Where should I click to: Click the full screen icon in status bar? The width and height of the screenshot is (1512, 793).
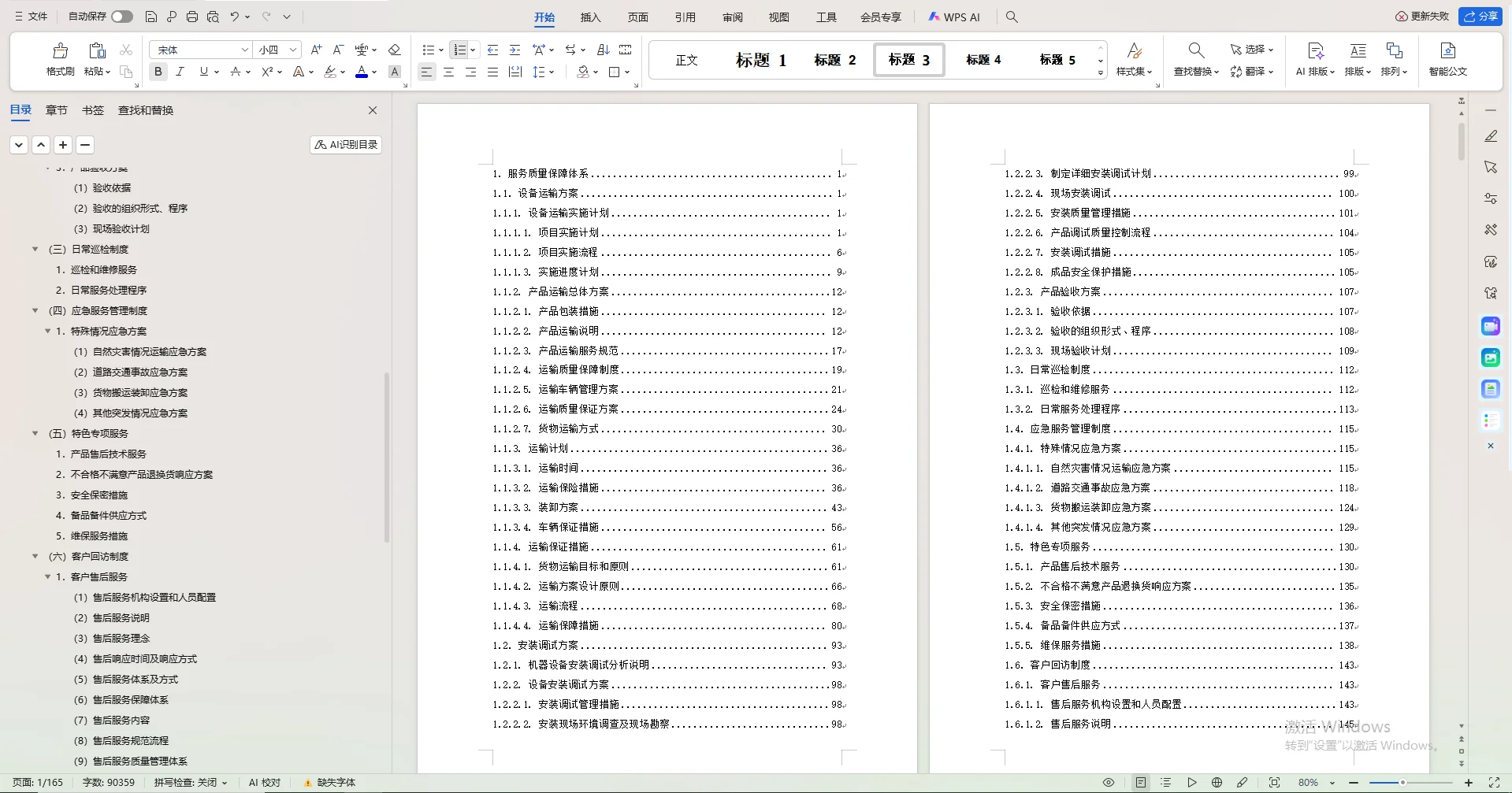tap(1494, 783)
